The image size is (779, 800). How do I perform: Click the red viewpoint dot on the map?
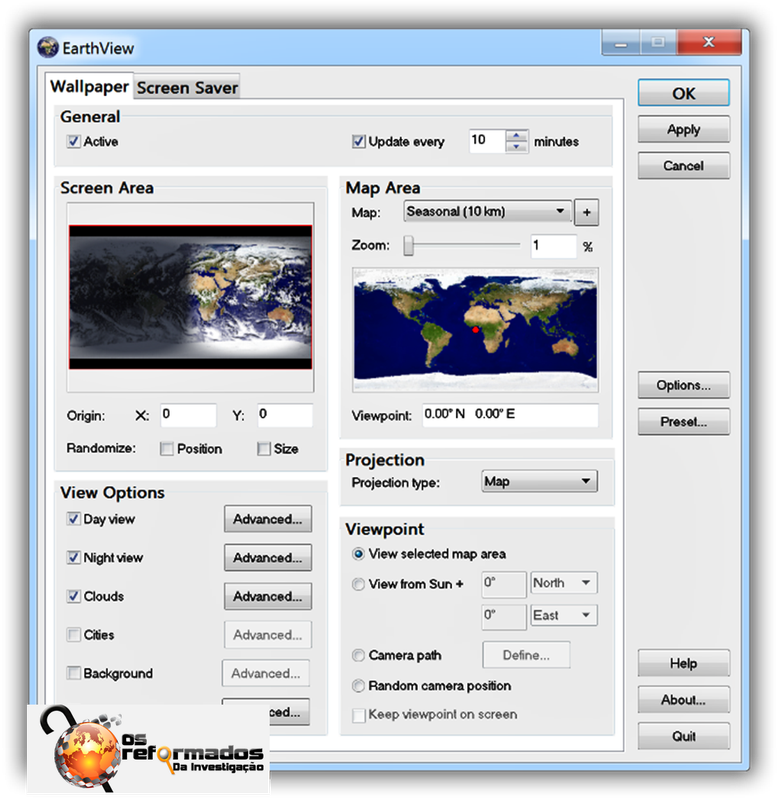pos(475,330)
